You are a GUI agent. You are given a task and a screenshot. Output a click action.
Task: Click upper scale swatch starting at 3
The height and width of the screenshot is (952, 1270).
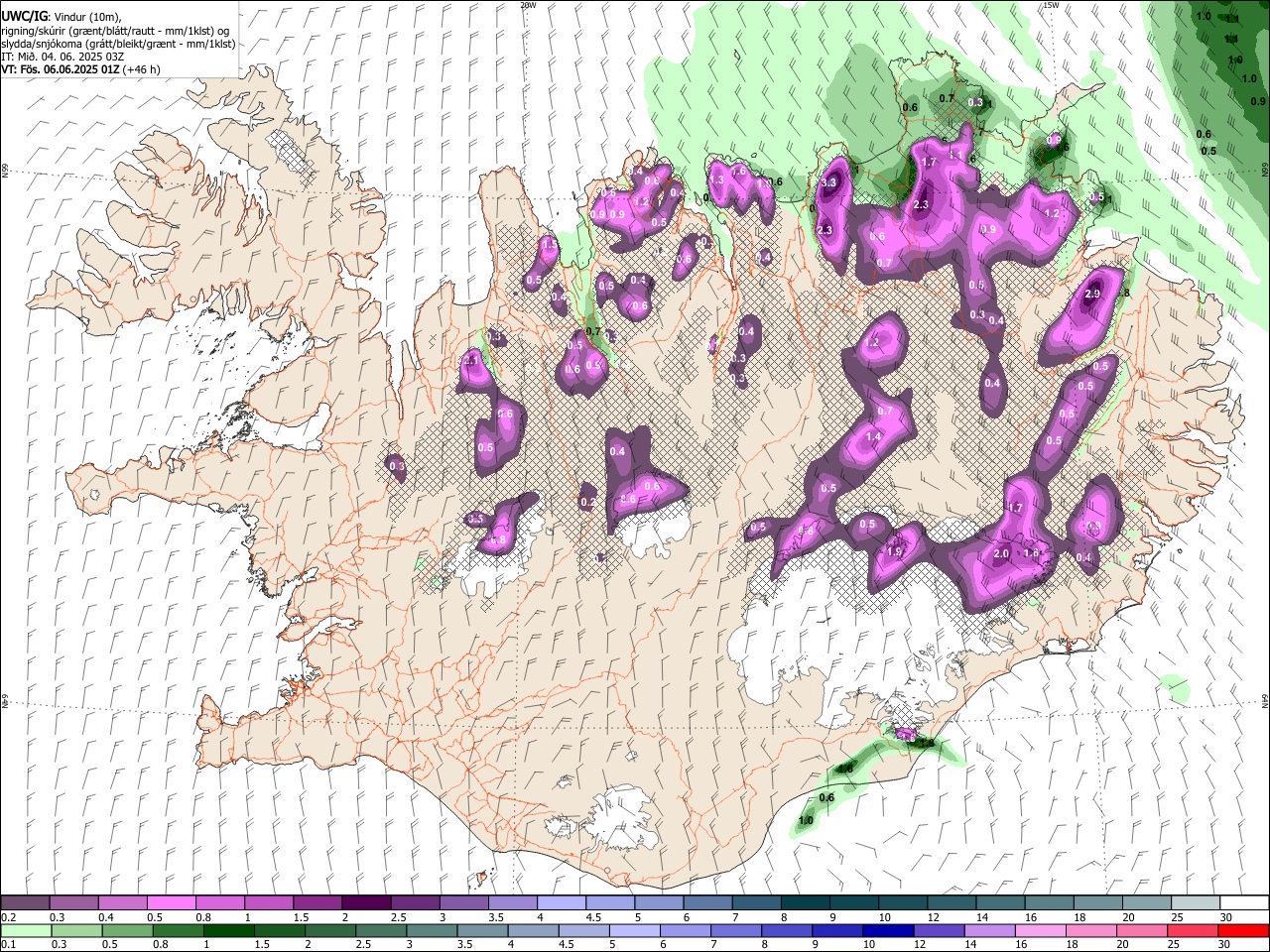[464, 903]
